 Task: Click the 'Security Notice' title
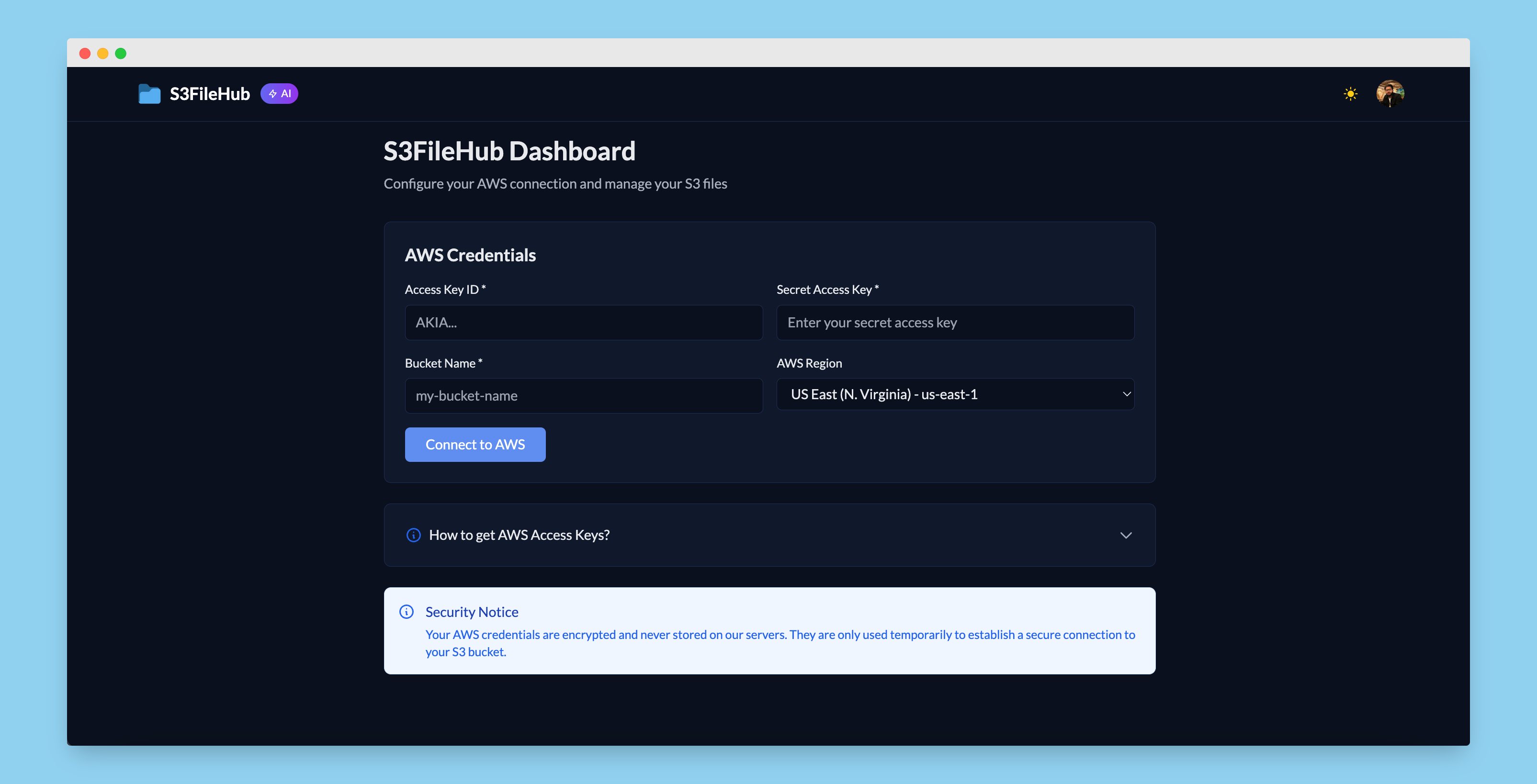pos(471,612)
